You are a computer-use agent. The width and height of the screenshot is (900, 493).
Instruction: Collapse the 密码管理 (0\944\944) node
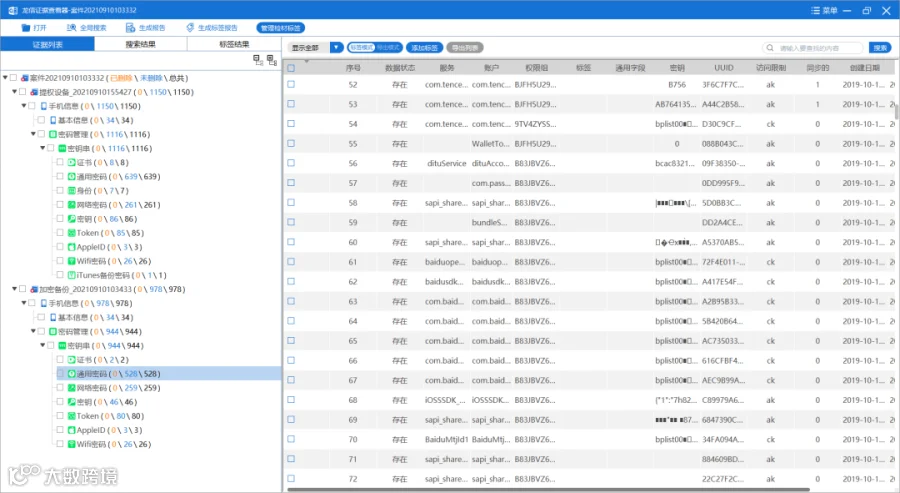33,331
